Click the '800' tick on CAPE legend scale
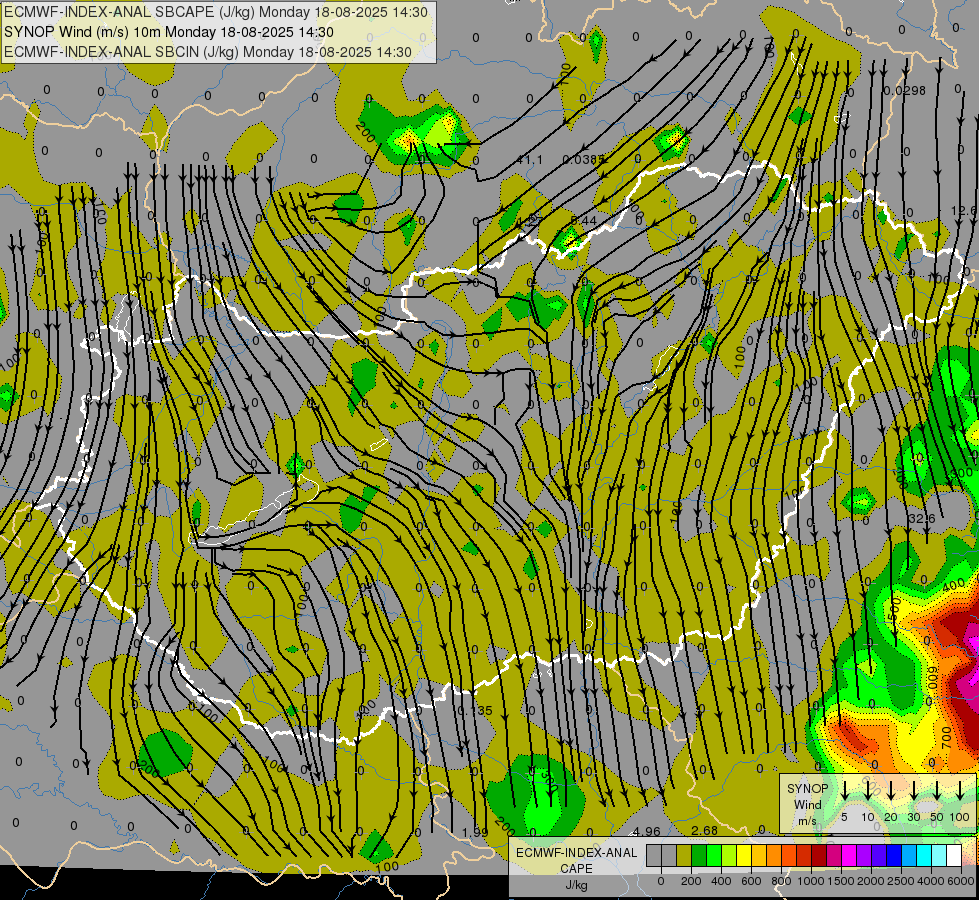This screenshot has width=979, height=900. tap(781, 881)
